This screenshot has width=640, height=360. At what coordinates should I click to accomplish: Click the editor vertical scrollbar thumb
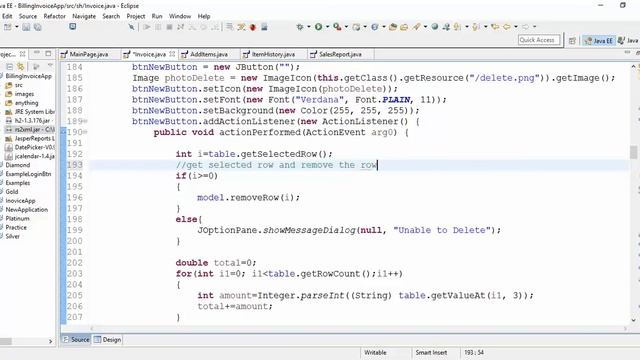[x=633, y=152]
